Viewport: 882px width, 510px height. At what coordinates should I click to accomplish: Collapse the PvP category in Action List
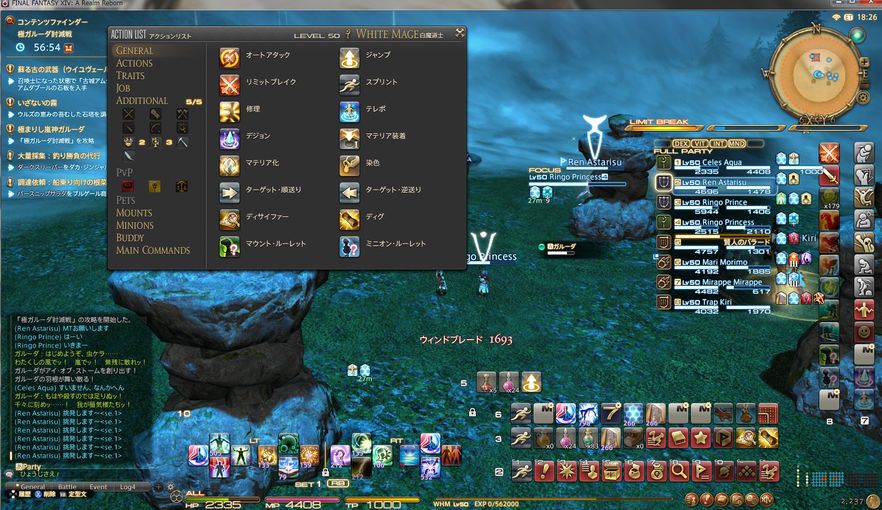pyautogui.click(x=124, y=173)
